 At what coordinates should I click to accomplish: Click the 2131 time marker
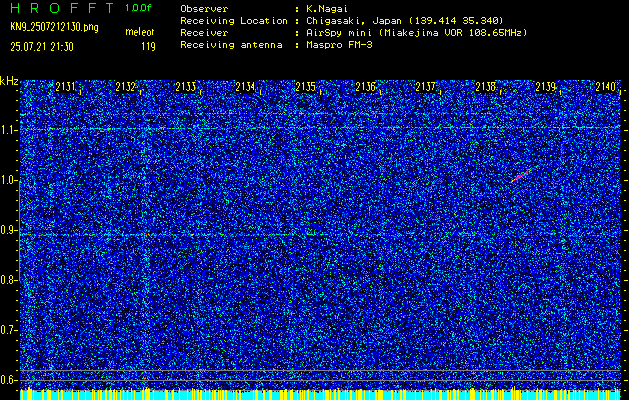click(65, 87)
